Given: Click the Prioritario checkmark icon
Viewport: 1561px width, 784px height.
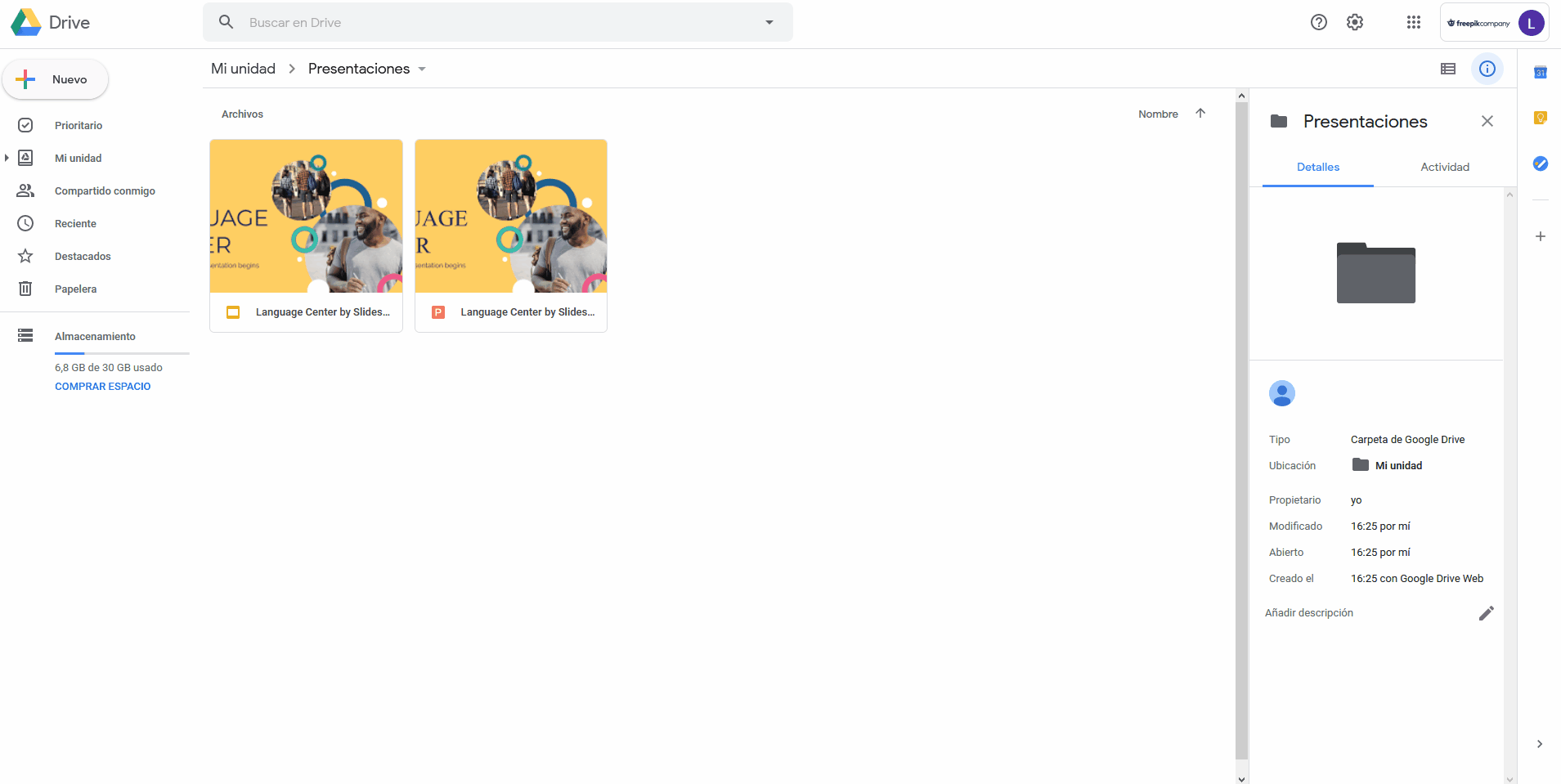Looking at the screenshot, I should (x=25, y=125).
